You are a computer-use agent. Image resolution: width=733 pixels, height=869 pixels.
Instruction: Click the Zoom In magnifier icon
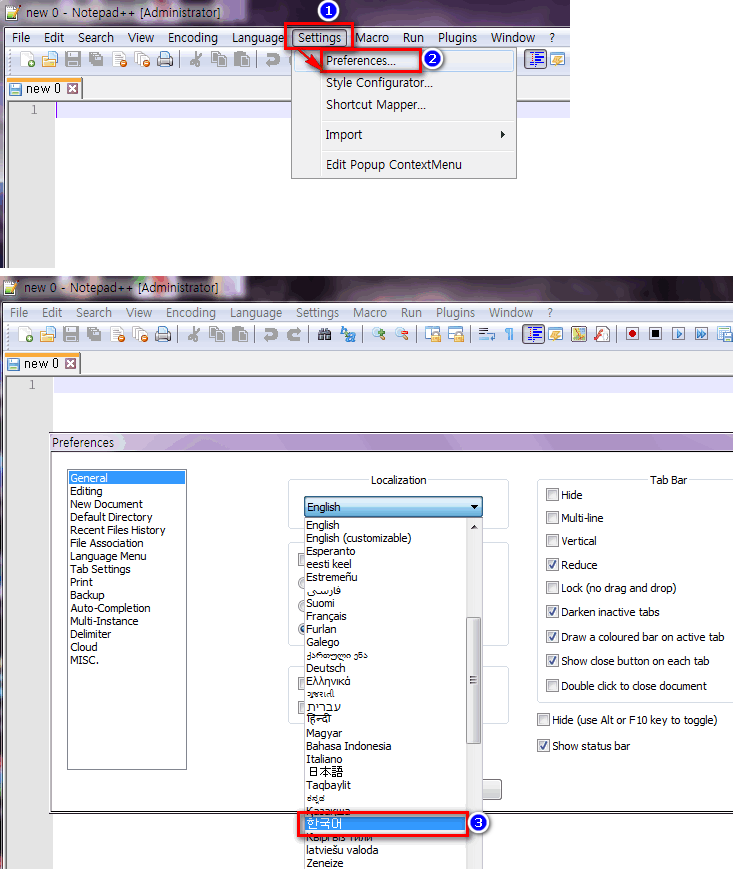[378, 334]
